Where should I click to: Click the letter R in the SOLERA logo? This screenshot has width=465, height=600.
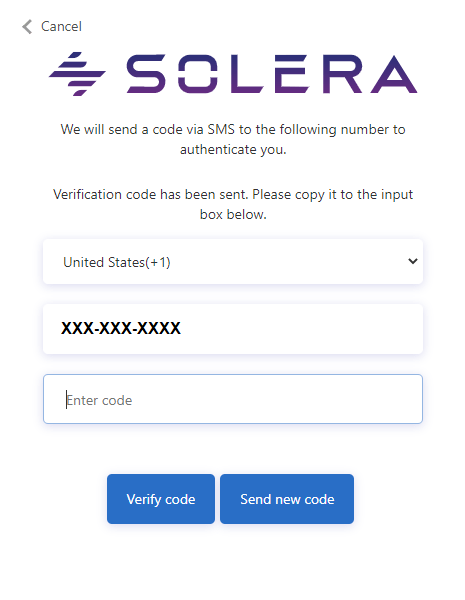(343, 74)
